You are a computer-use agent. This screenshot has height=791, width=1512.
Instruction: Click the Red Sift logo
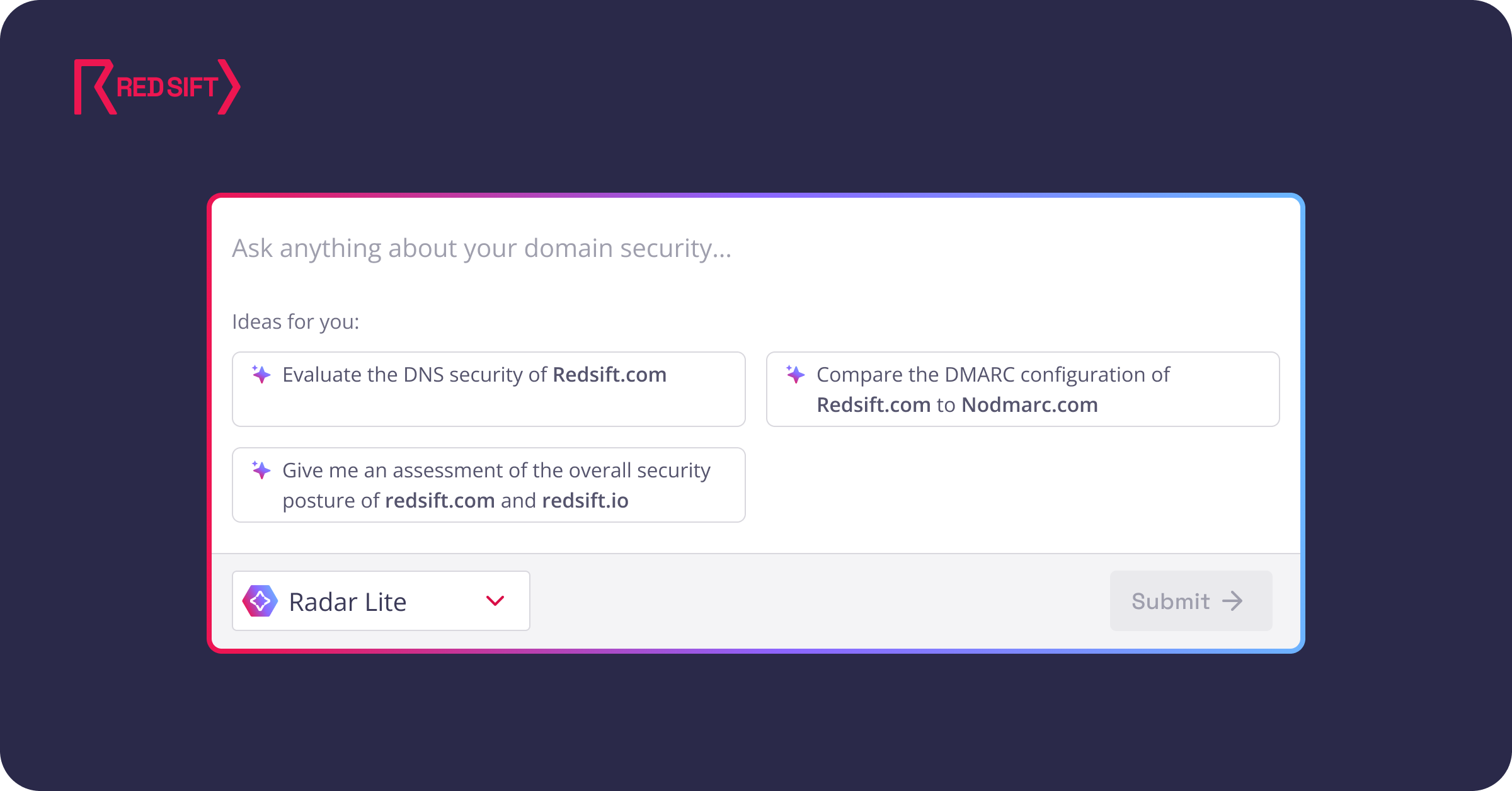click(x=157, y=87)
